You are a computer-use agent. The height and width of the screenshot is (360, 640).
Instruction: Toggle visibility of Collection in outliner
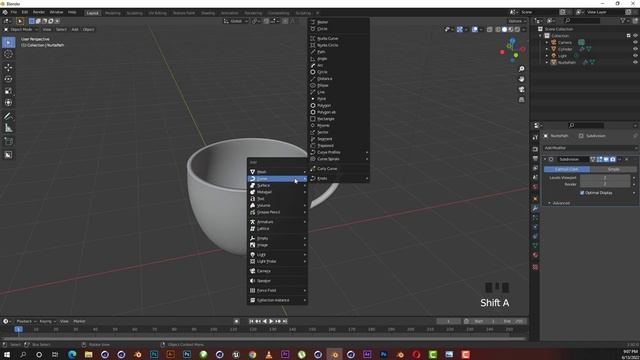[635, 36]
